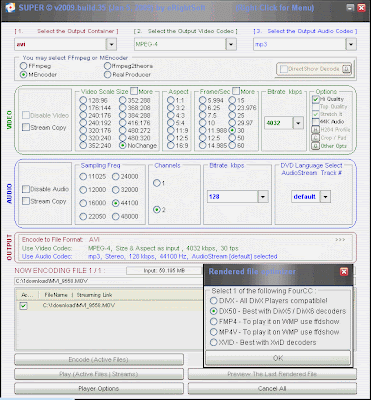Select 352:288 video scale size
371x400 pixels.
click(123, 100)
